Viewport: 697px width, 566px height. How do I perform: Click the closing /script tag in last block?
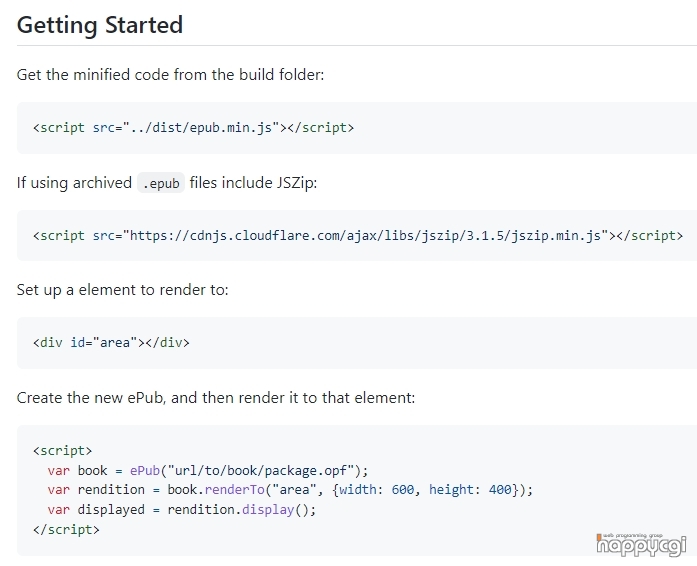[66, 530]
